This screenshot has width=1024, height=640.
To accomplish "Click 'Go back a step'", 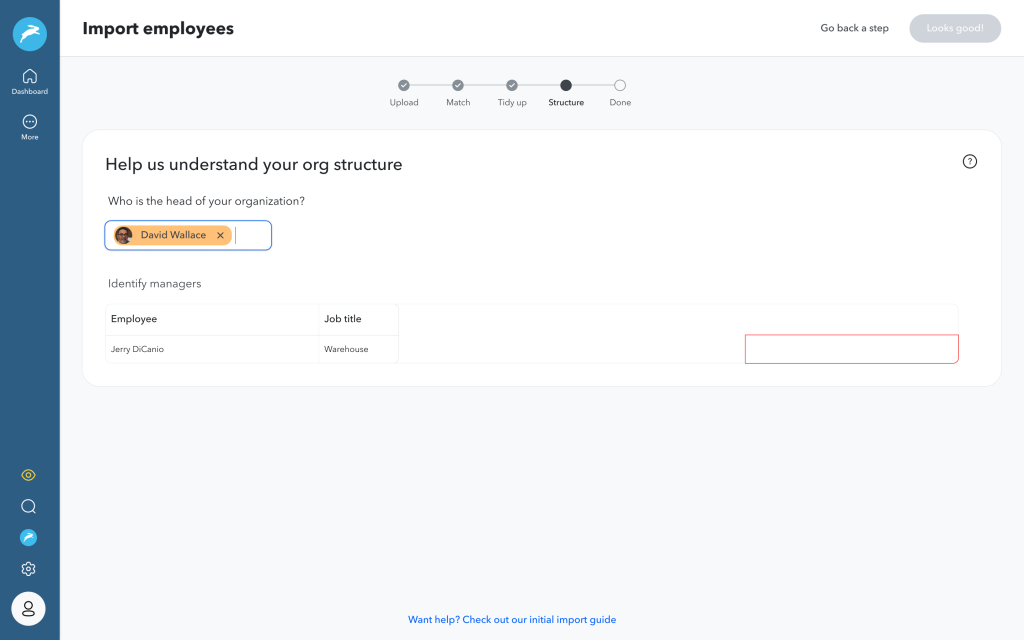I will [854, 28].
